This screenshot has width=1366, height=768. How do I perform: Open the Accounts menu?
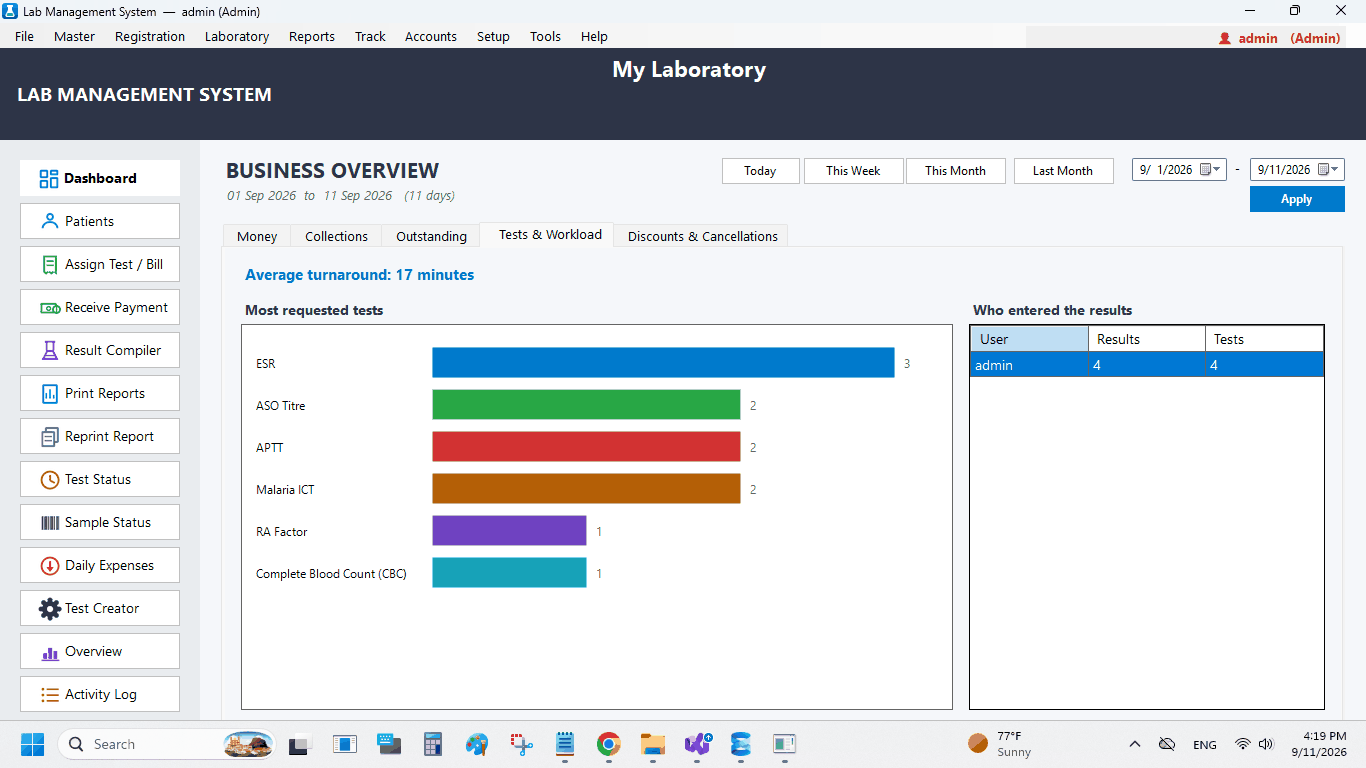pyautogui.click(x=431, y=36)
